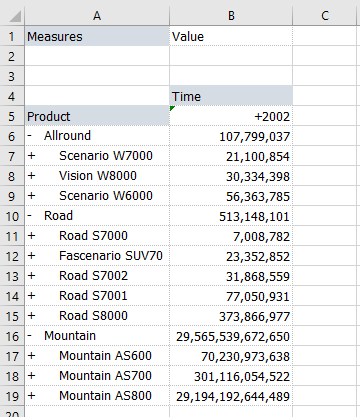This screenshot has height=417, width=360.
Task: Expand the Road S7002 row
Action: click(31, 276)
